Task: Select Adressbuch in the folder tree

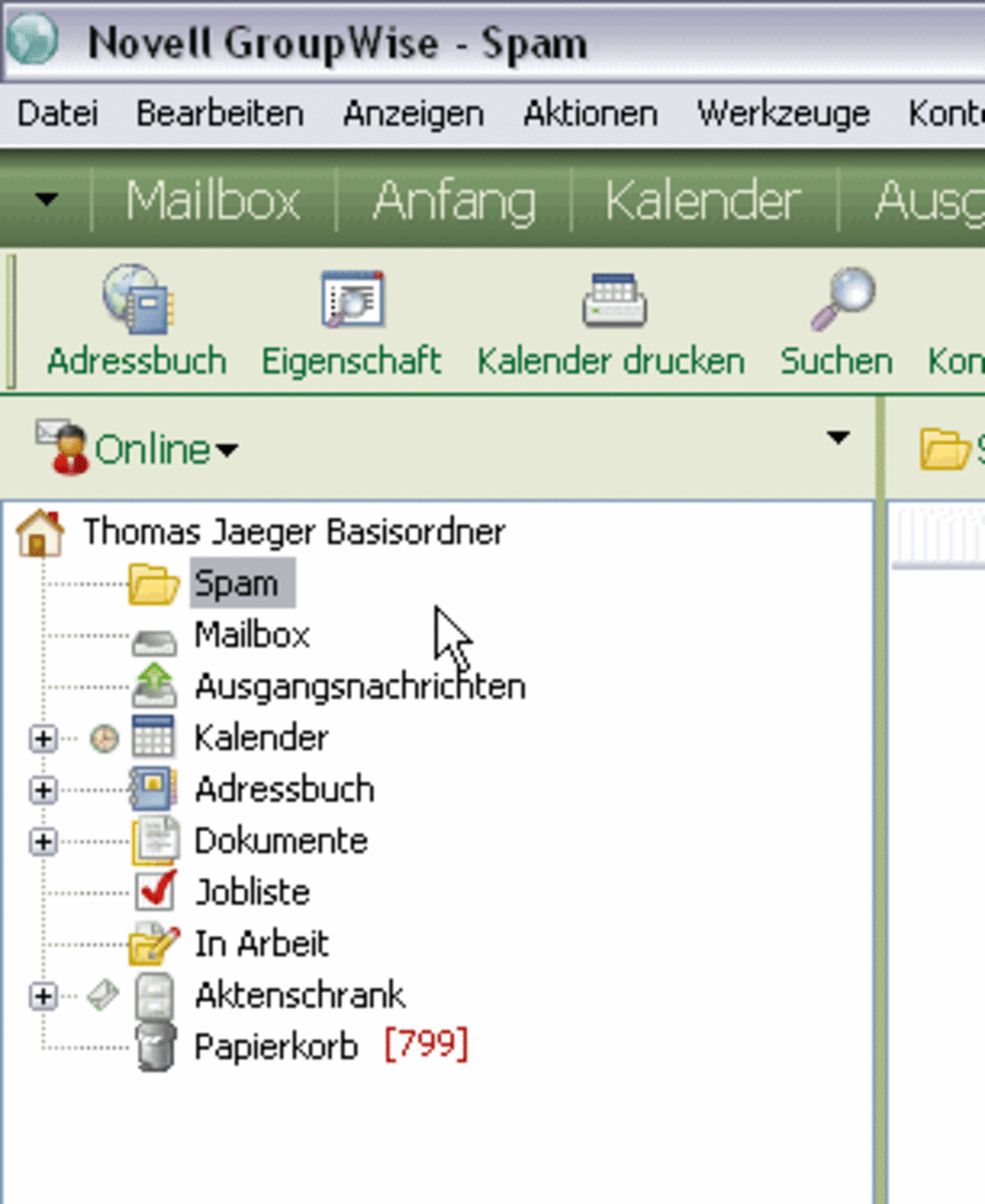Action: coord(284,789)
